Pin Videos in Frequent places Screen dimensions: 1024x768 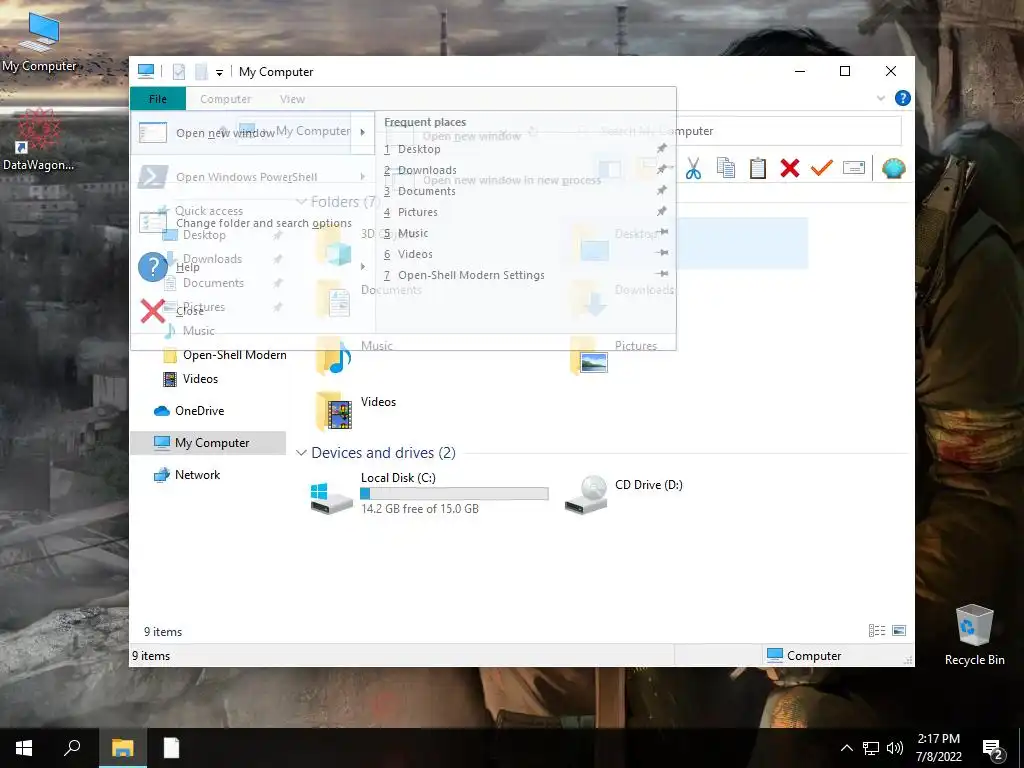662,253
